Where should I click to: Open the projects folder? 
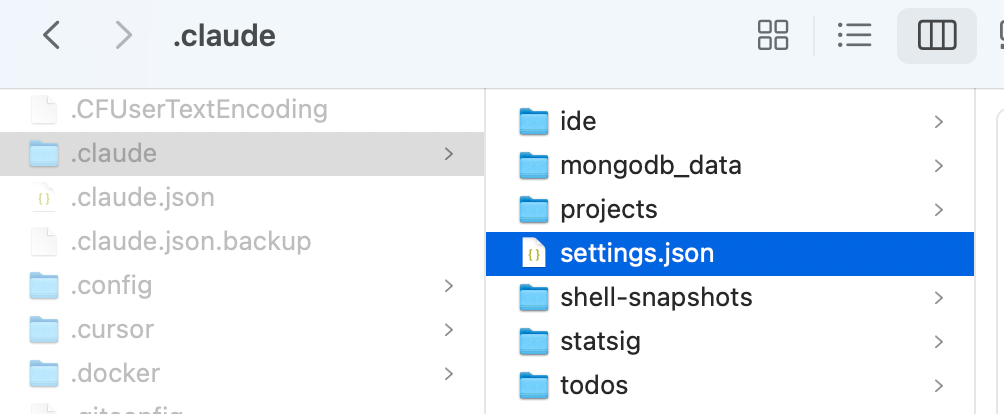click(609, 210)
